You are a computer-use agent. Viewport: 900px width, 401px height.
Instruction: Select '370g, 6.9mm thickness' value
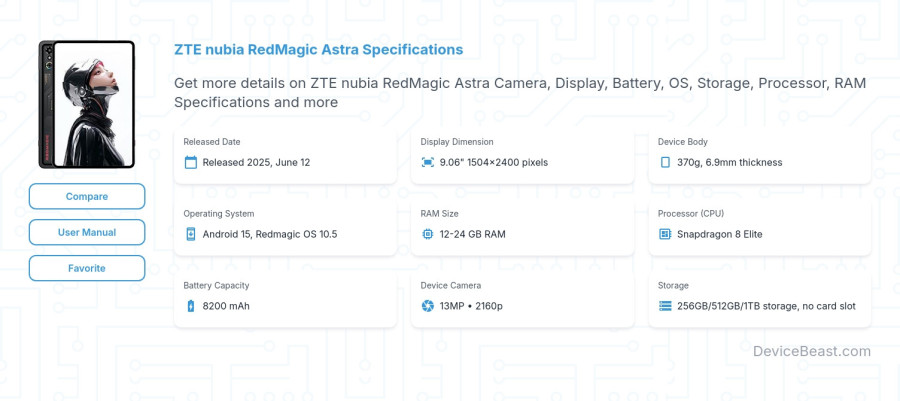click(730, 162)
